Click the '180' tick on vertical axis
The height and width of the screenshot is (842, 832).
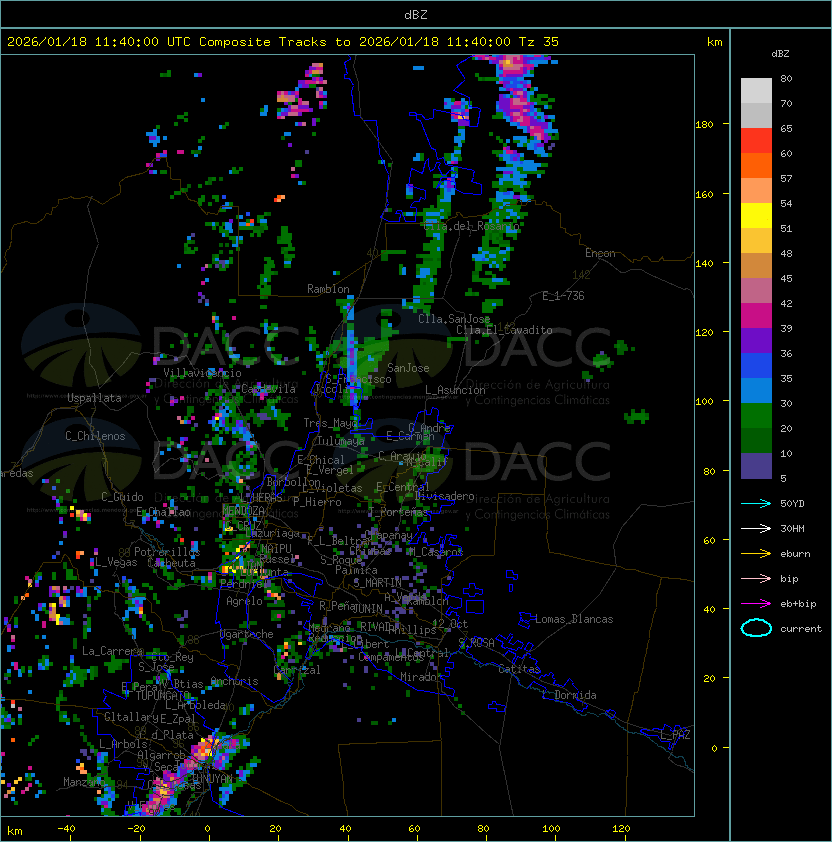coord(704,125)
